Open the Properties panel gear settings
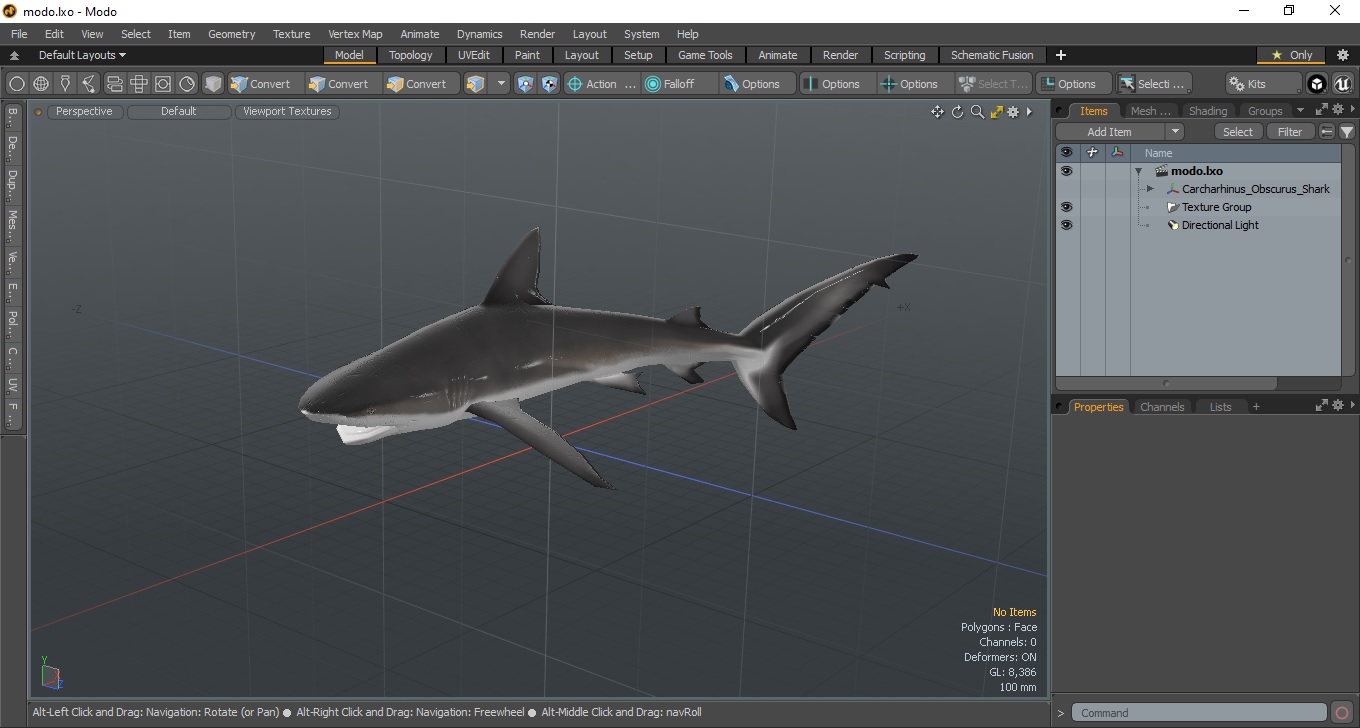The width and height of the screenshot is (1360, 728). [1338, 405]
